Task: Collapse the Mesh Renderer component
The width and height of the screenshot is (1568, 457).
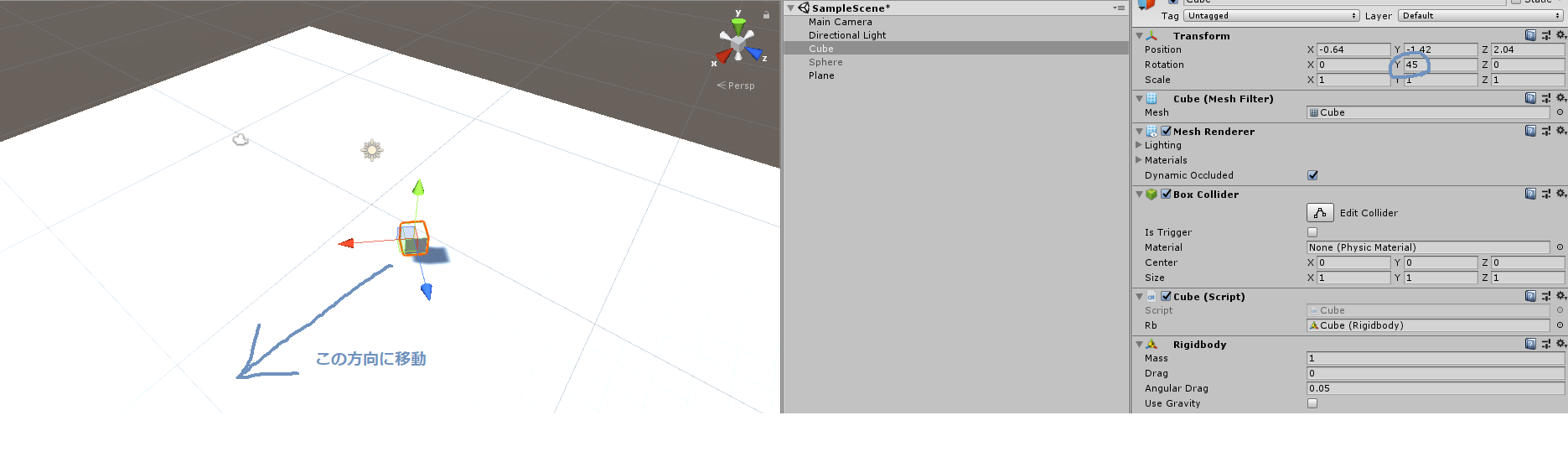Action: (1139, 132)
